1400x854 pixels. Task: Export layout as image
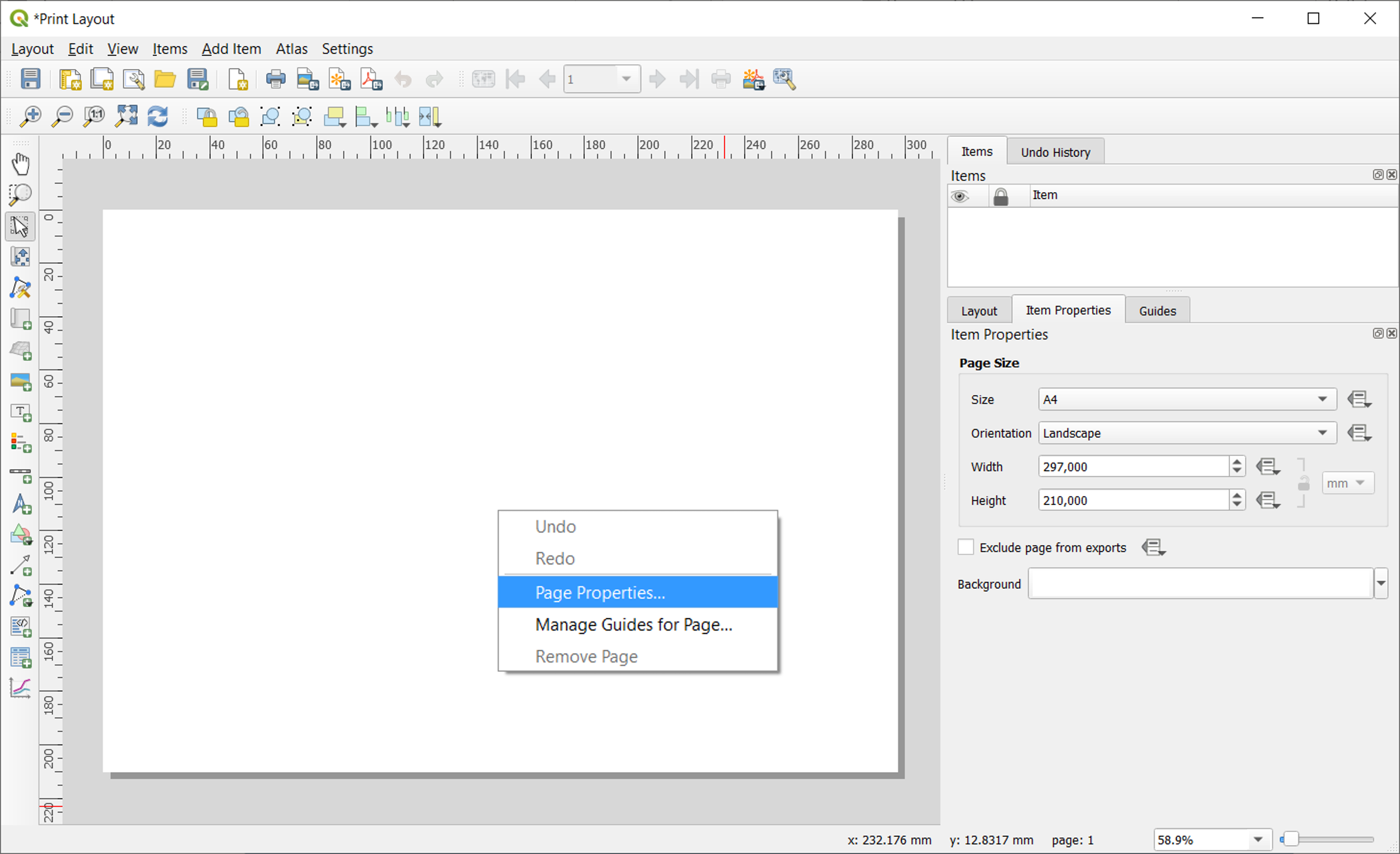(307, 79)
